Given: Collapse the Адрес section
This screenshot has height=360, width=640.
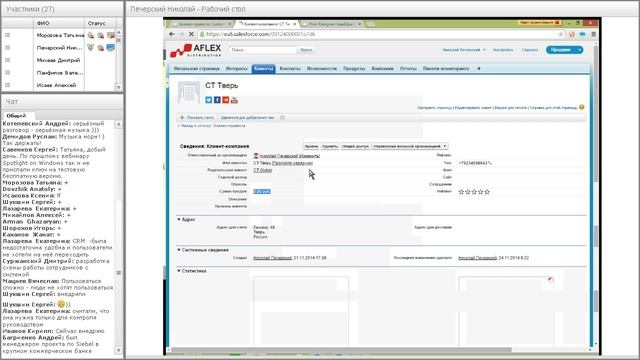Looking at the screenshot, I should [x=179, y=220].
